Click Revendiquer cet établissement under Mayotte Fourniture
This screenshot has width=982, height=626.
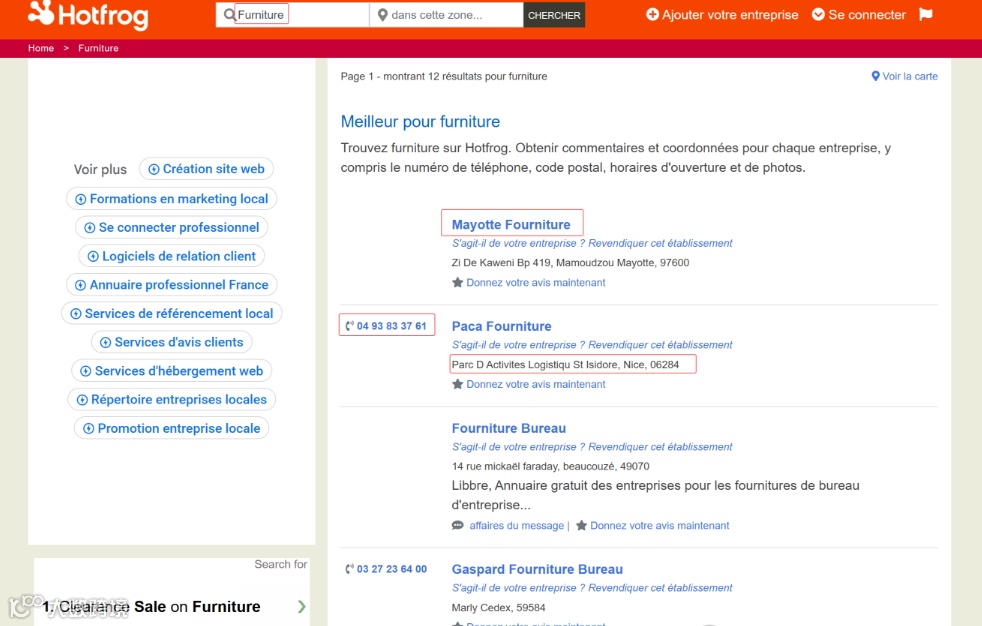660,244
